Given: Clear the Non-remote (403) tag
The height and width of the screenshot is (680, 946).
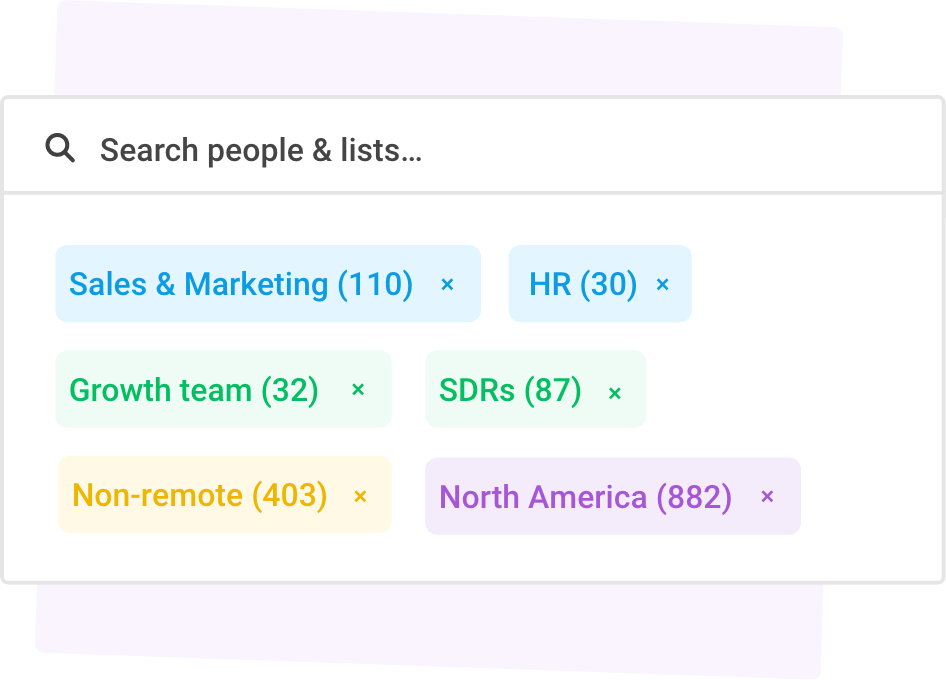Looking at the screenshot, I should pyautogui.click(x=360, y=496).
